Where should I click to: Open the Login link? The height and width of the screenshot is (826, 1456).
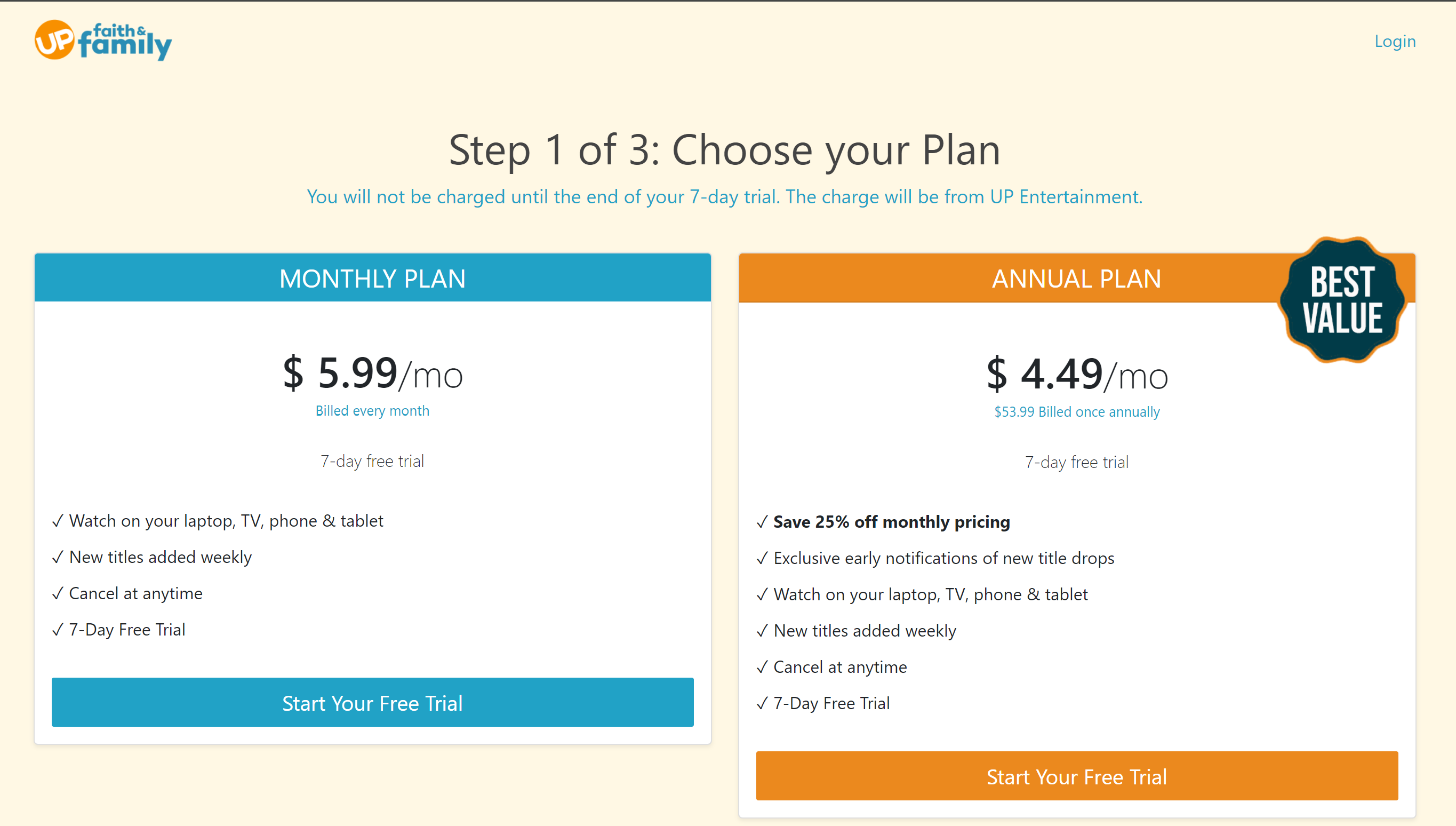coord(1395,42)
